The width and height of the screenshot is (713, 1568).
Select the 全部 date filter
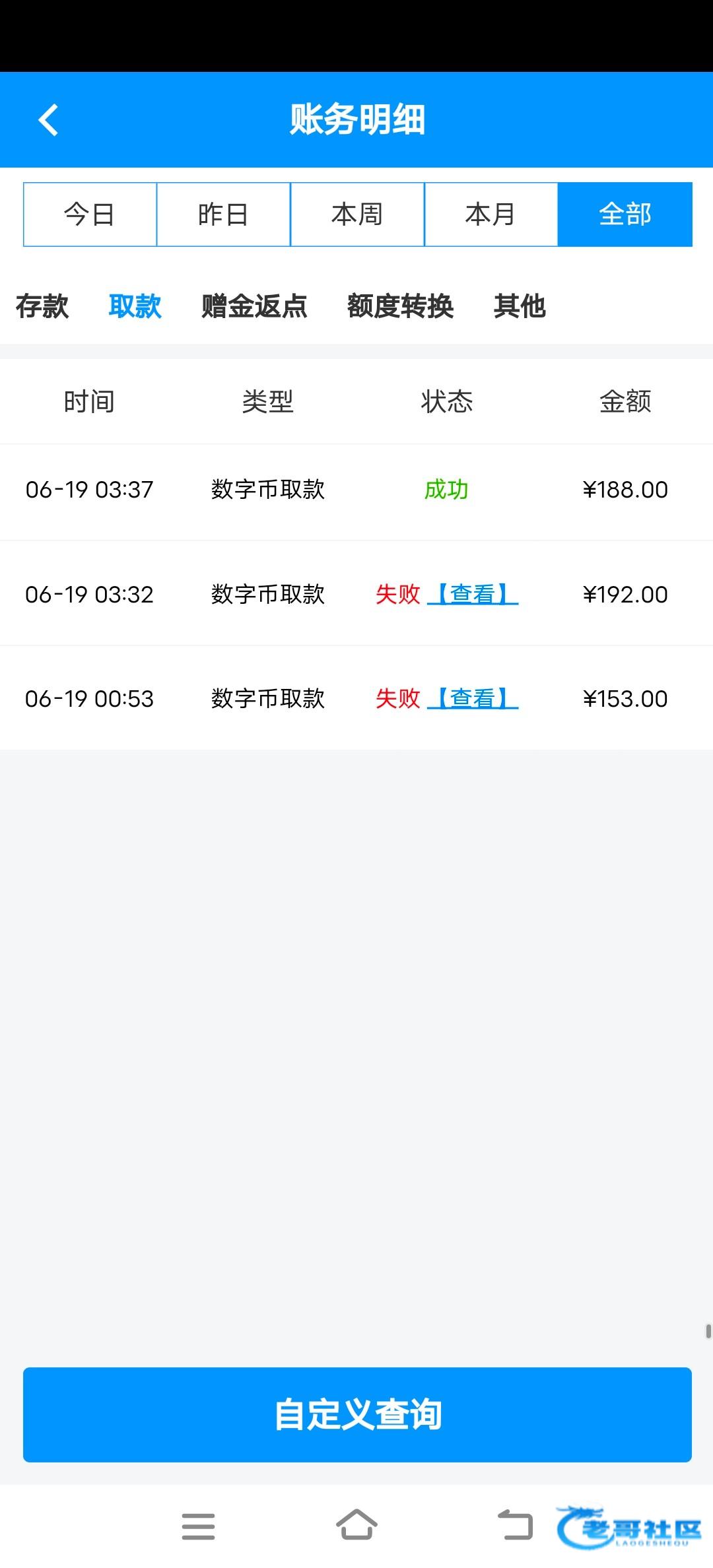[625, 214]
